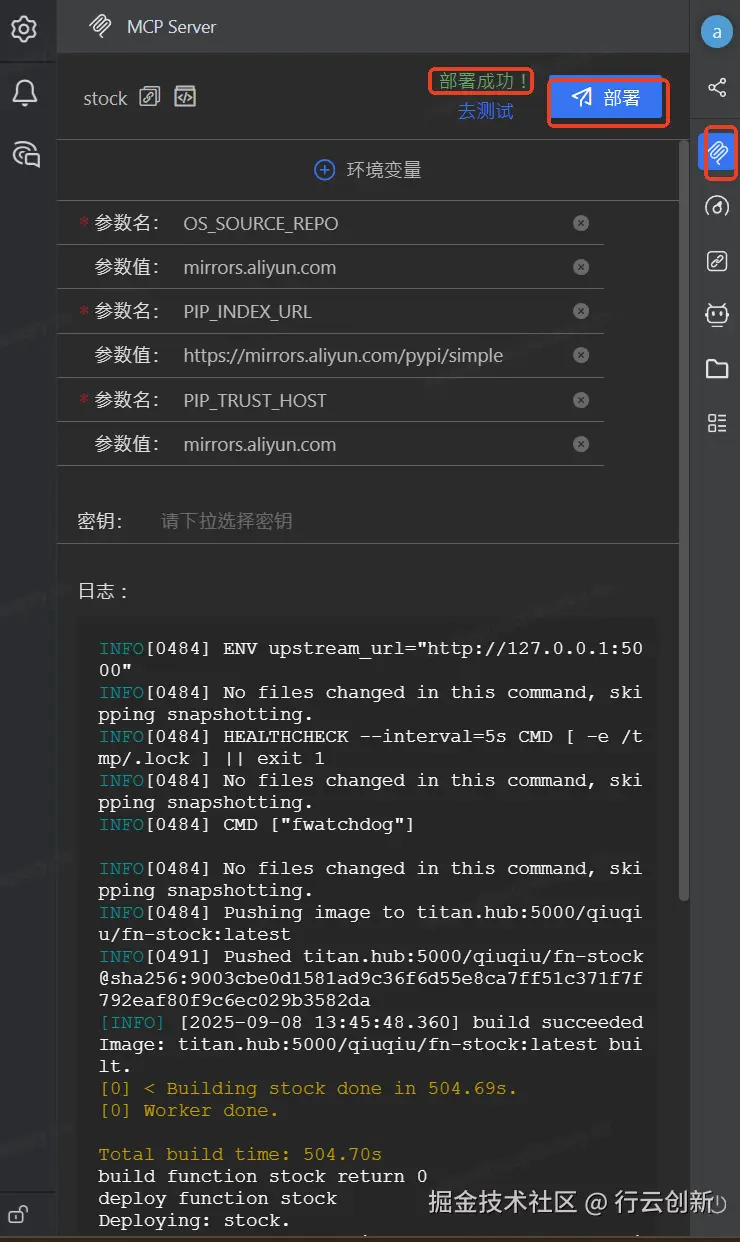Select the MCP Server icon in right sidebar
The image size is (740, 1242).
point(717,152)
